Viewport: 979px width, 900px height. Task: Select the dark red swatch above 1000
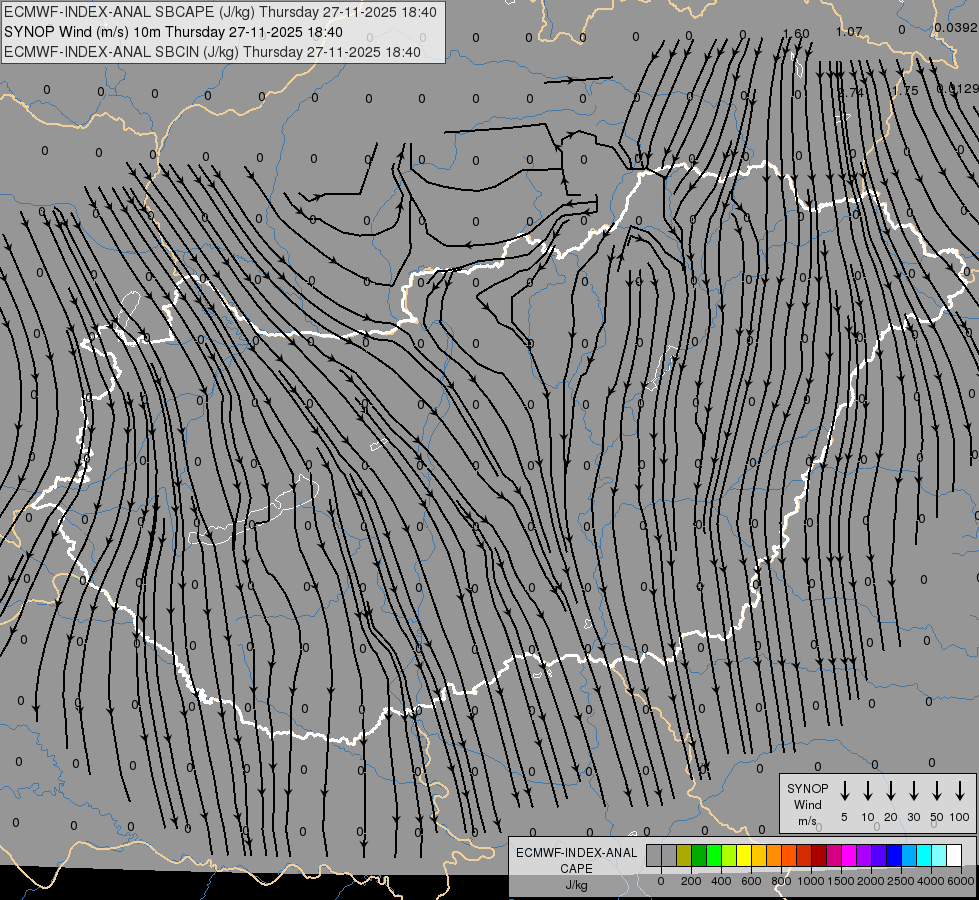click(x=819, y=855)
